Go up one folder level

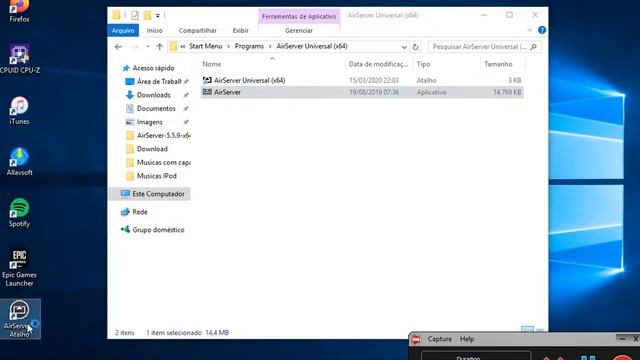pos(160,47)
